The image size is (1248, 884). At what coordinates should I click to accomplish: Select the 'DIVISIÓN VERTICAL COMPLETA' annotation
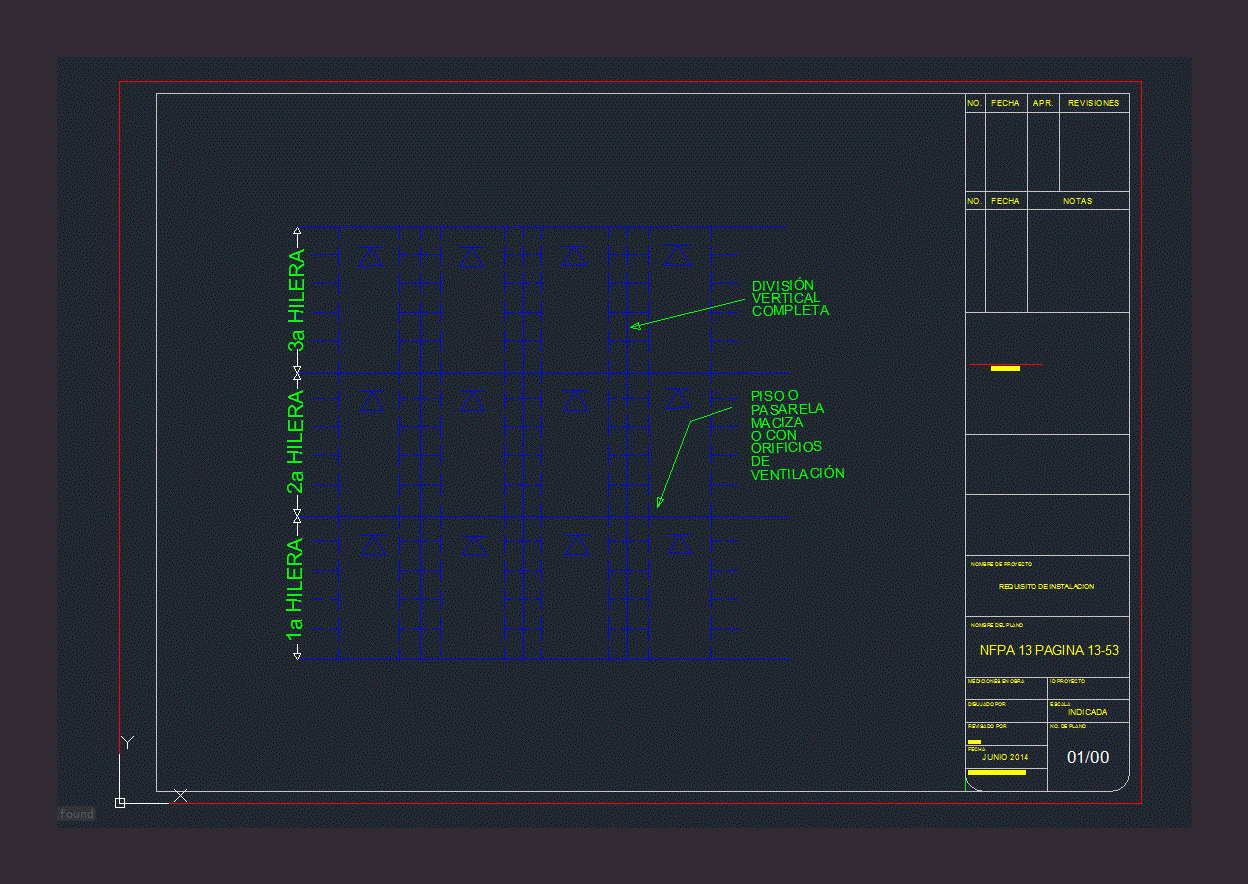point(790,298)
